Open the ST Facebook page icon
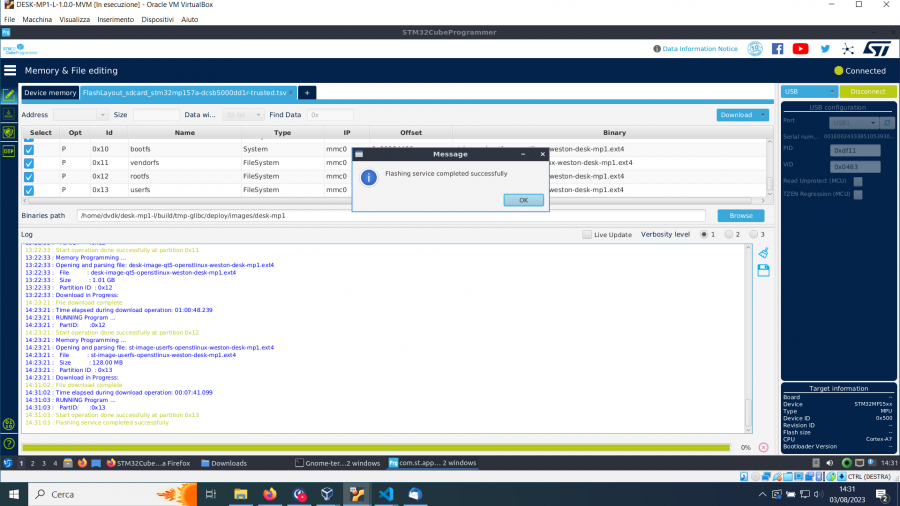The height and width of the screenshot is (506, 900). tap(777, 48)
